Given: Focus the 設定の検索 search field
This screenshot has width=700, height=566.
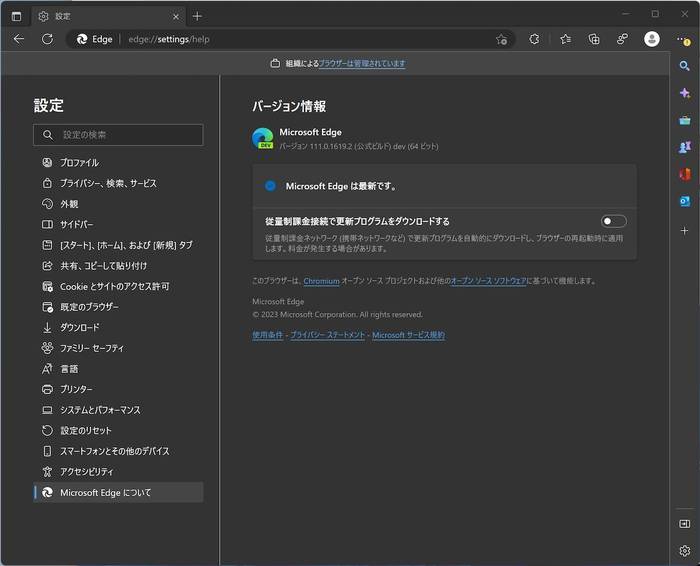Looking at the screenshot, I should coord(118,135).
